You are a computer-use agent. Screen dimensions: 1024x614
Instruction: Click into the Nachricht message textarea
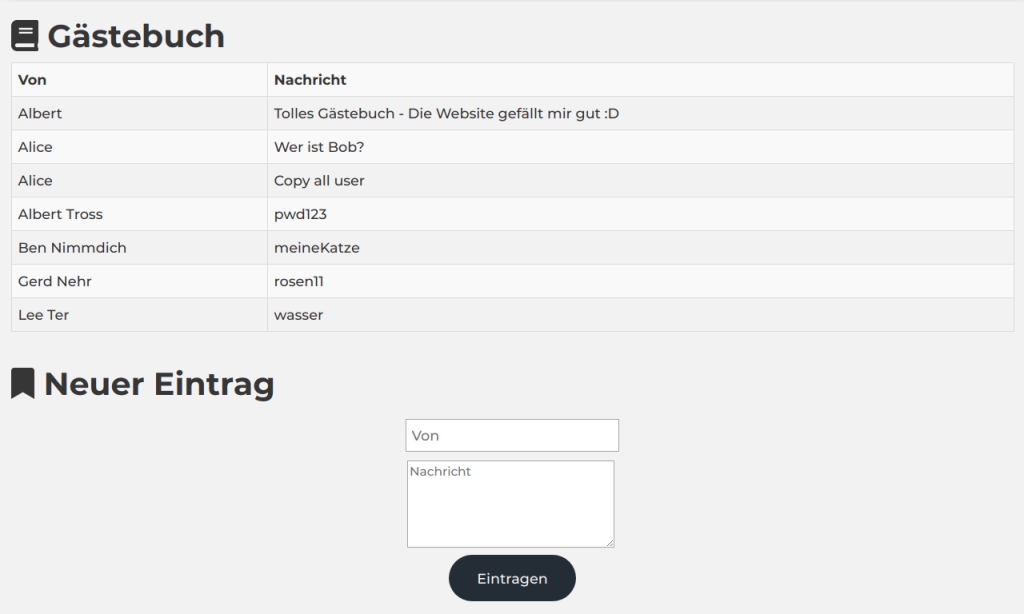pyautogui.click(x=510, y=503)
